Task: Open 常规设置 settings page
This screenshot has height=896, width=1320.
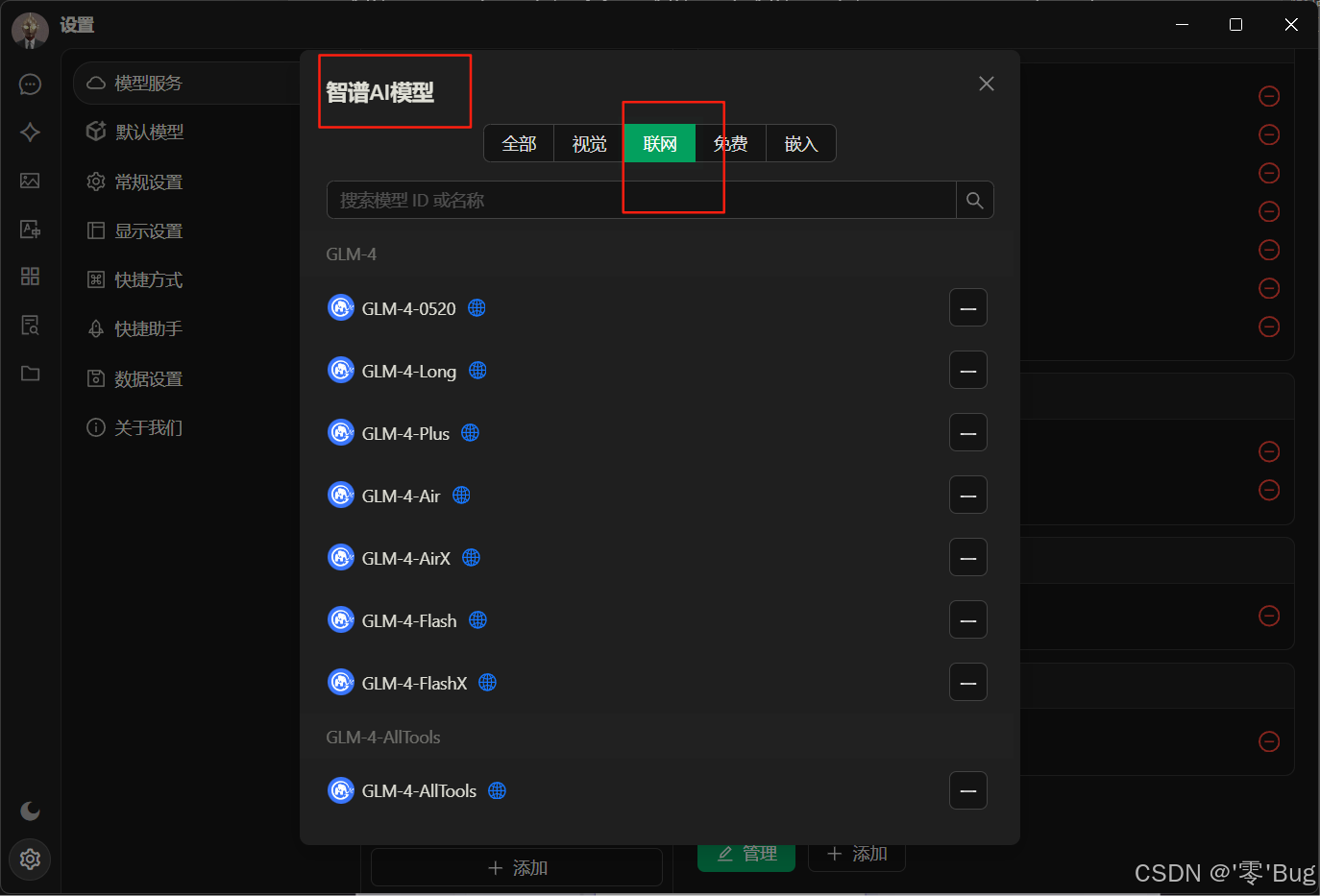Action: 148,182
